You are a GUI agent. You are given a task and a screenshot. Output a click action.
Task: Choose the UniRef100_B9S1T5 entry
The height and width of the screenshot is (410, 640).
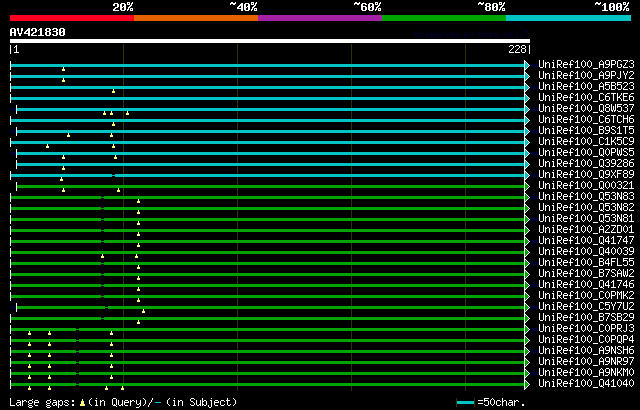coord(586,131)
